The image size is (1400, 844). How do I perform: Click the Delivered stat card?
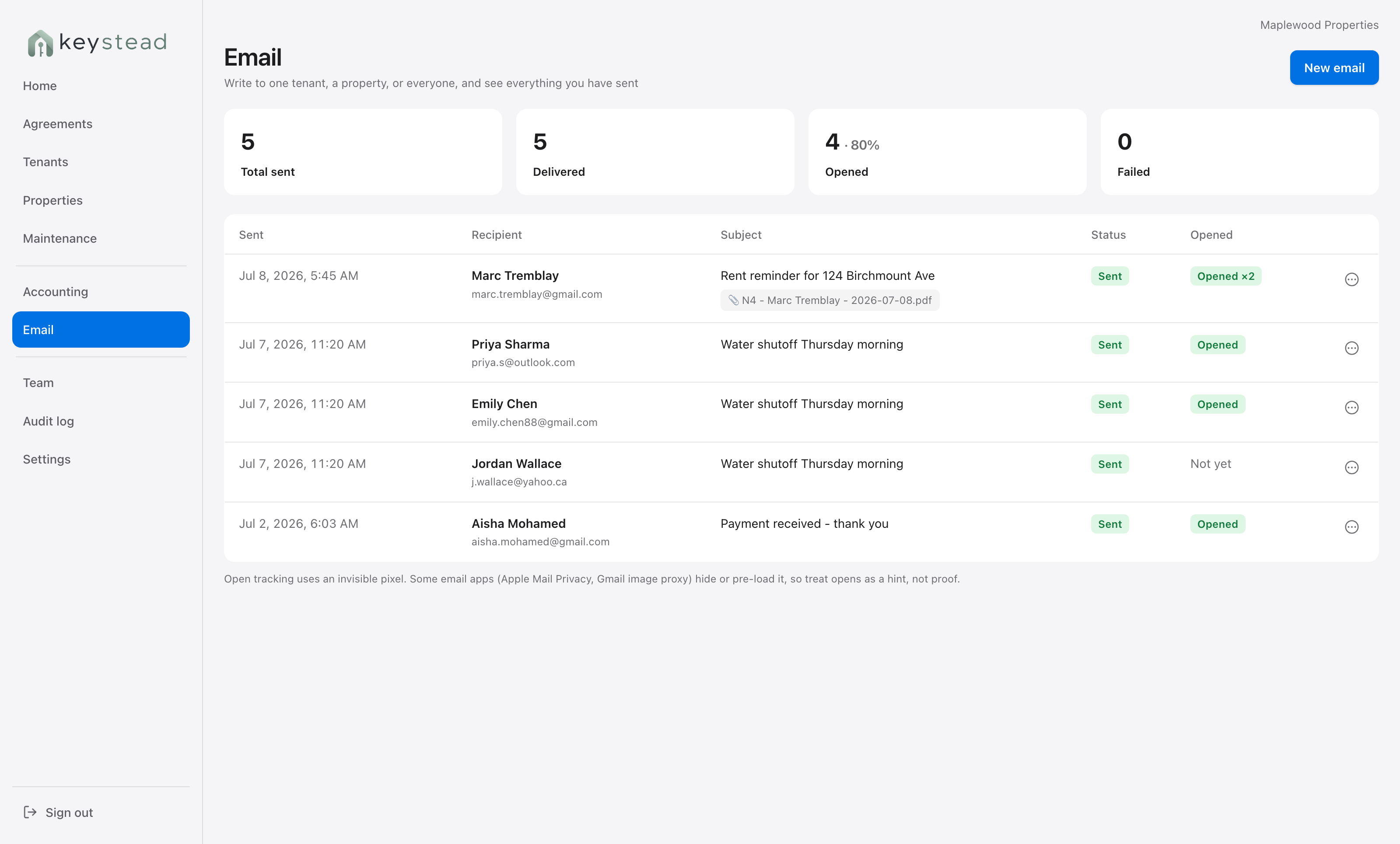click(x=655, y=152)
